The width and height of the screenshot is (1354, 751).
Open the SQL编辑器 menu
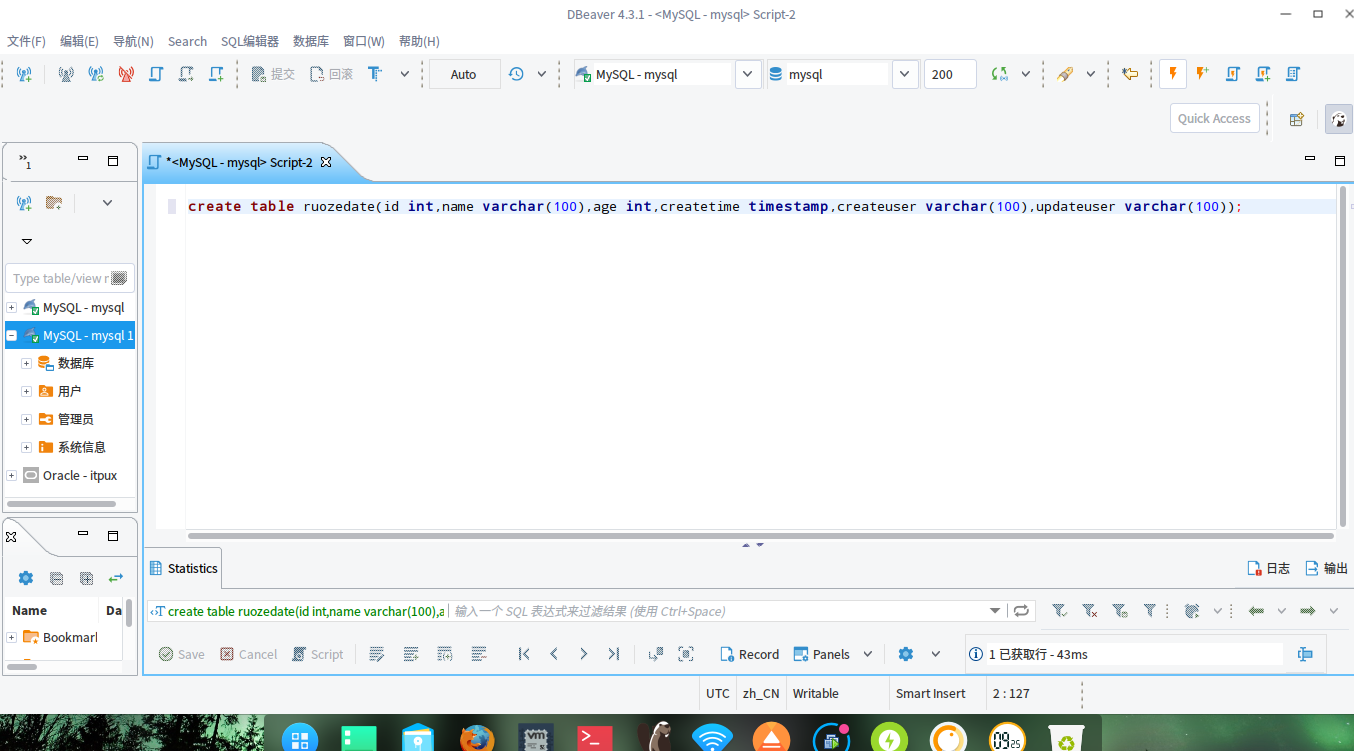pyautogui.click(x=250, y=41)
